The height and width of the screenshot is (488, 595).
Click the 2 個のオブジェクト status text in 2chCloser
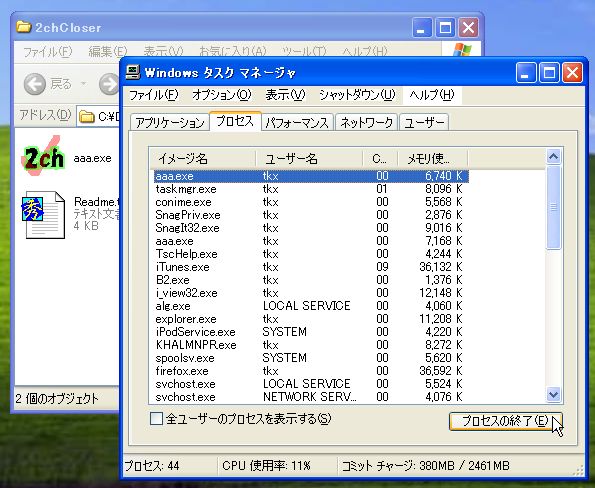coord(57,399)
